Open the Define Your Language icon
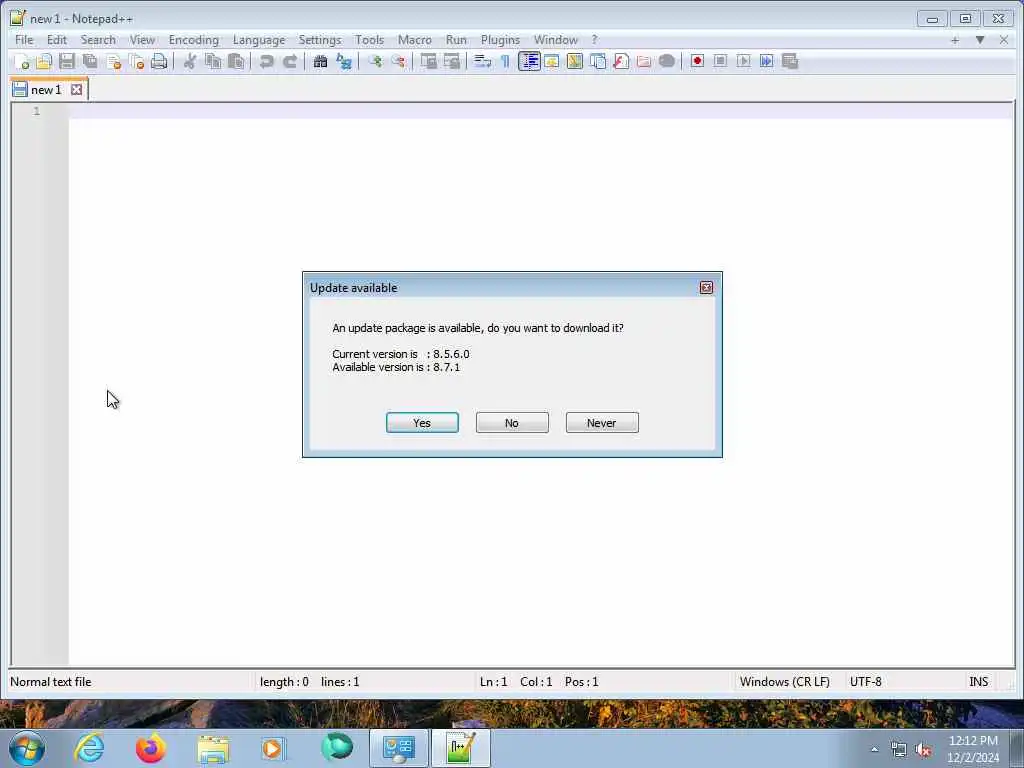The image size is (1024, 768). 552,61
